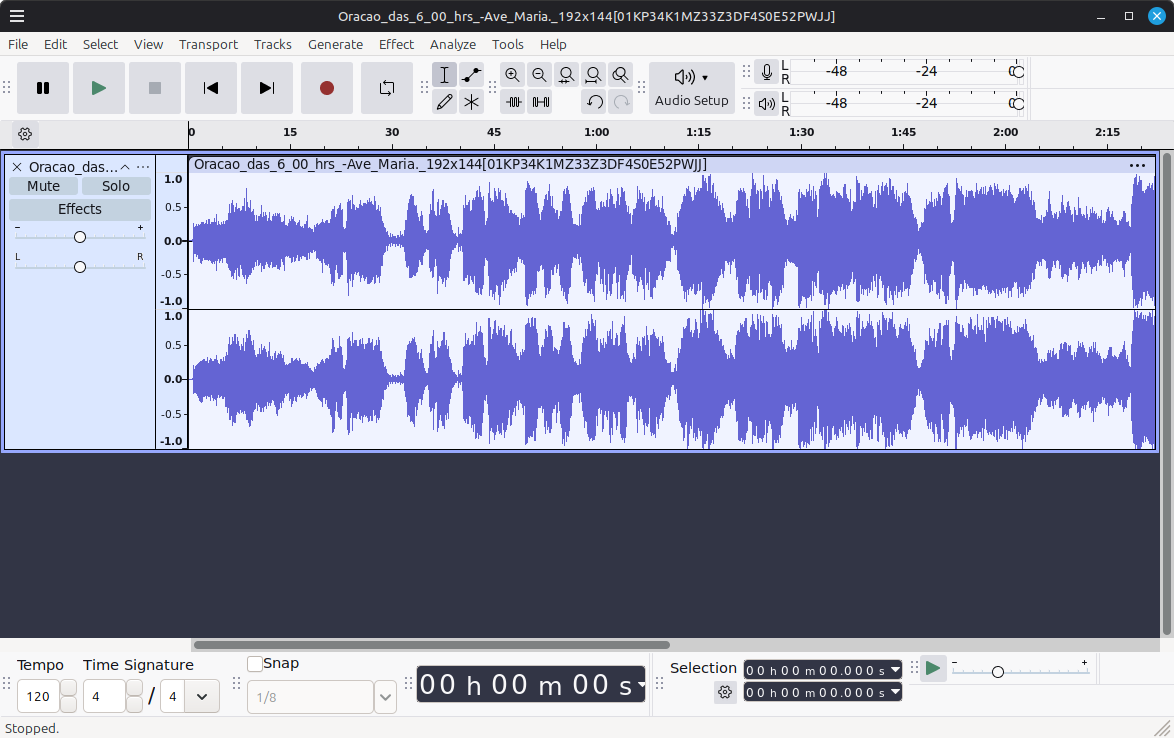
Task: Adjust the track gain slider
Action: pos(80,237)
